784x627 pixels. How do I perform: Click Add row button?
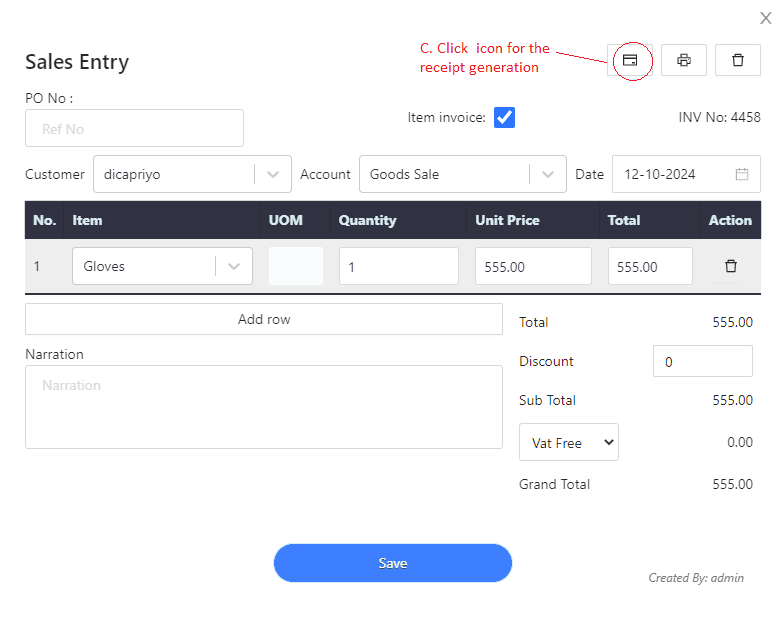click(264, 319)
